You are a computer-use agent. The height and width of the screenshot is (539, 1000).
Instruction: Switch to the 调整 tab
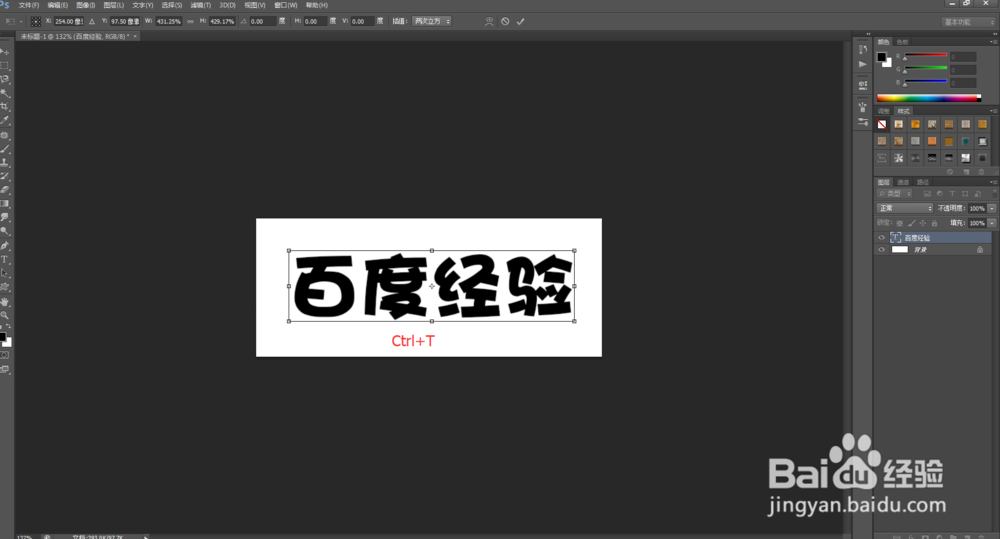[883, 111]
